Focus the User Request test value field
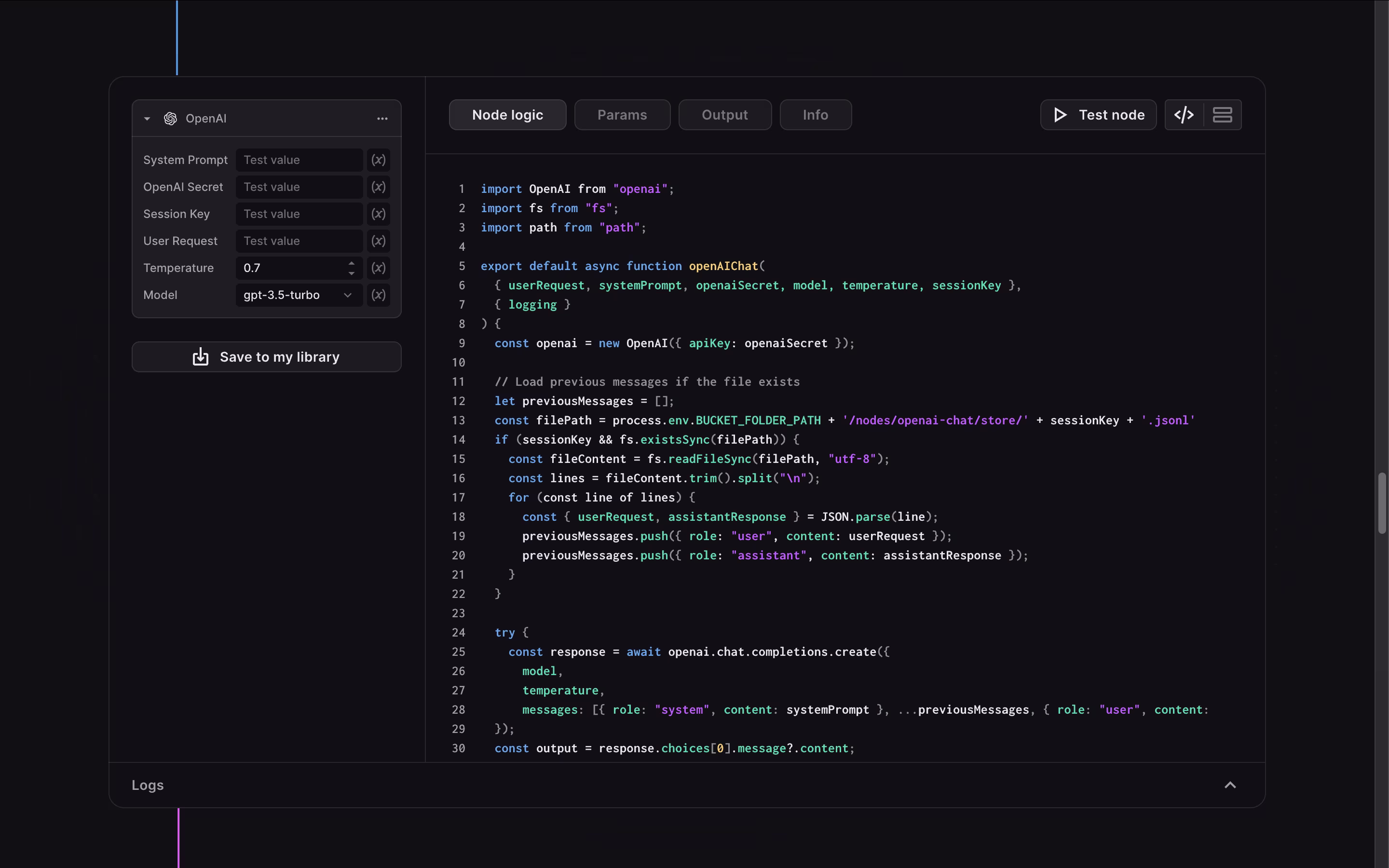This screenshot has width=1389, height=868. [299, 241]
